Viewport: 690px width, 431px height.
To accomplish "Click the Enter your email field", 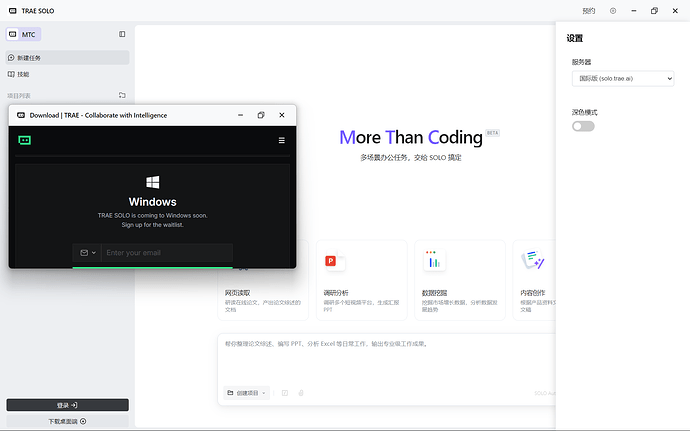I will 167,253.
